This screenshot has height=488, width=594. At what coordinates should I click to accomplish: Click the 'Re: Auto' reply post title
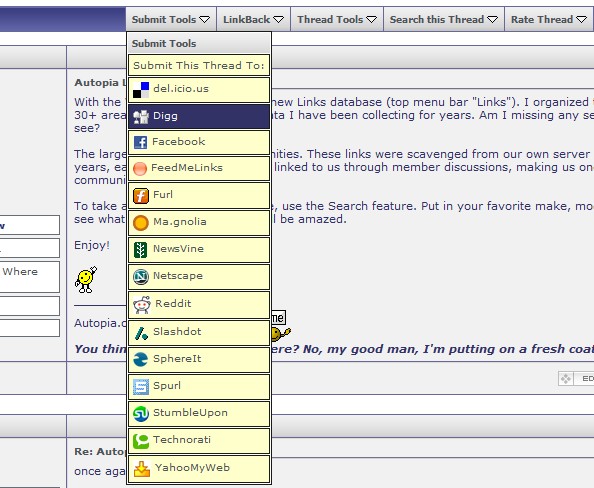100,451
